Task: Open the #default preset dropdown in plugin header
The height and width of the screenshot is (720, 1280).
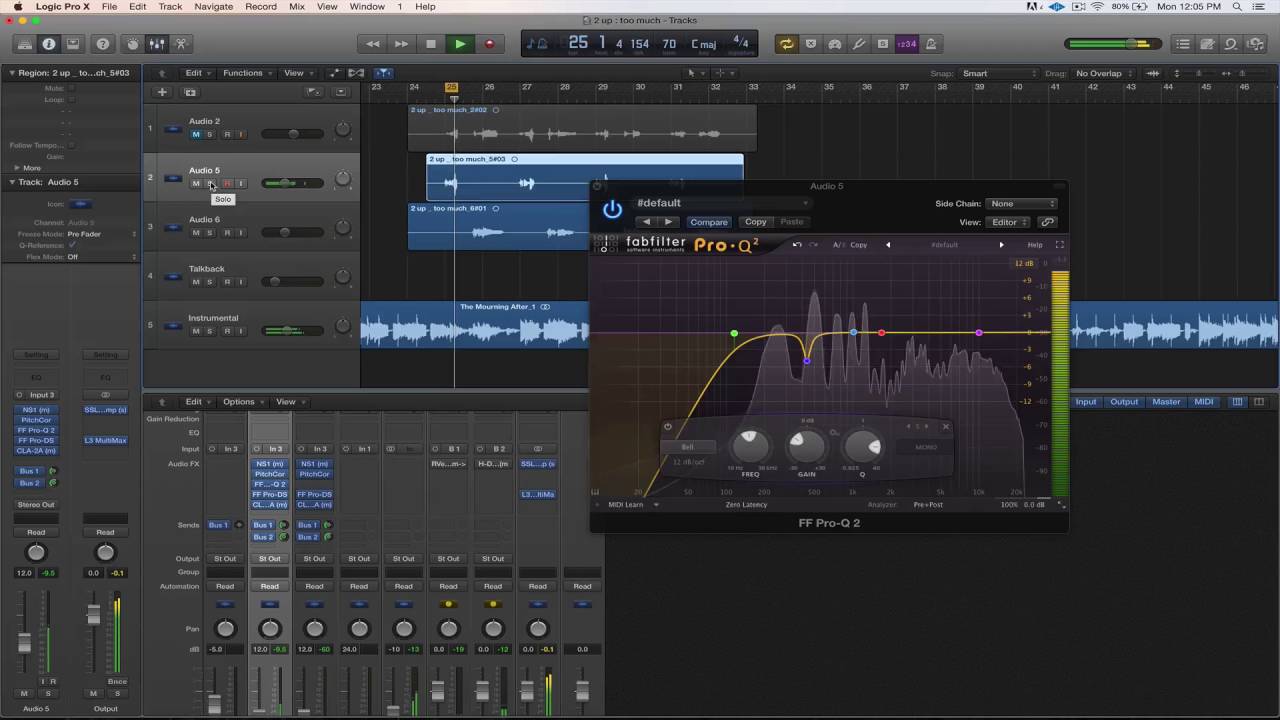Action: click(721, 203)
